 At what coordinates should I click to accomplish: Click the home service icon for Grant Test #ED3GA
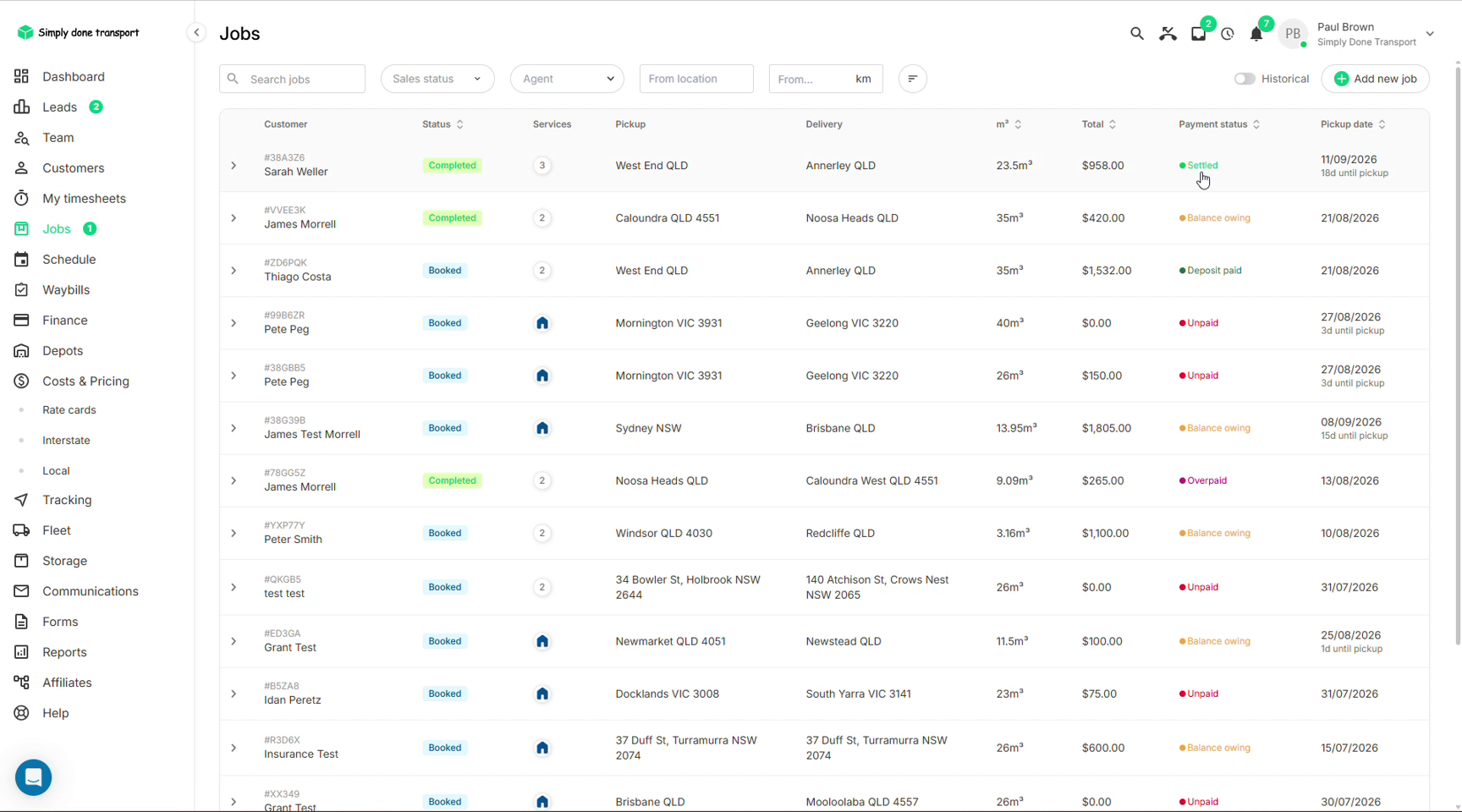click(x=542, y=641)
